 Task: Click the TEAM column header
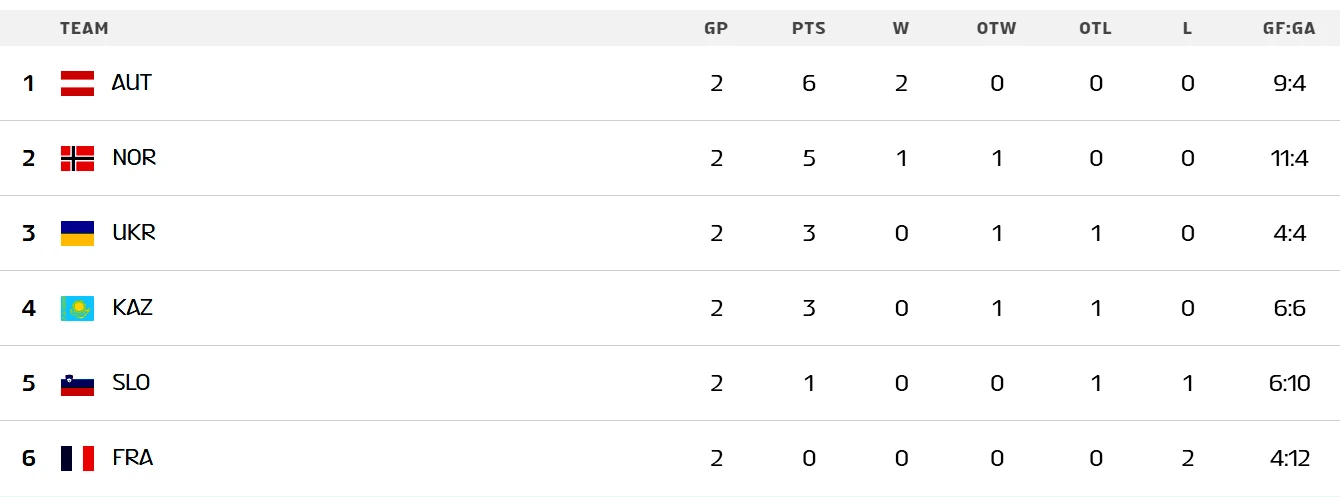click(x=84, y=28)
